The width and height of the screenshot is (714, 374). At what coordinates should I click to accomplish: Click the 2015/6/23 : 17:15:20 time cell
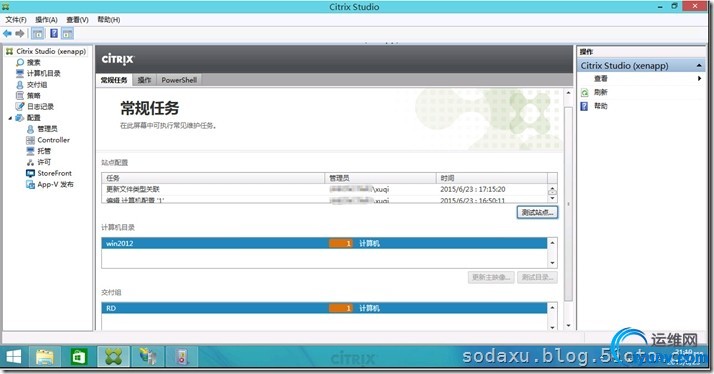click(473, 189)
